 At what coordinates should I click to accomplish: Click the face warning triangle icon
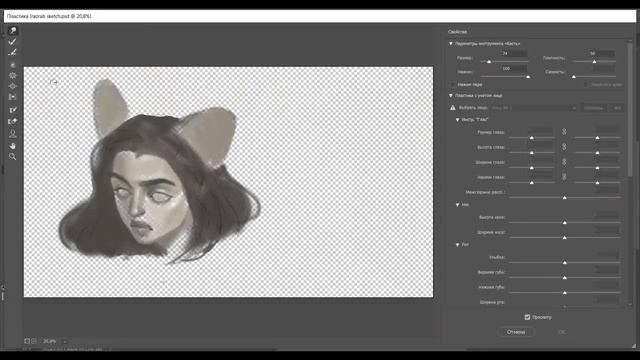pos(453,108)
